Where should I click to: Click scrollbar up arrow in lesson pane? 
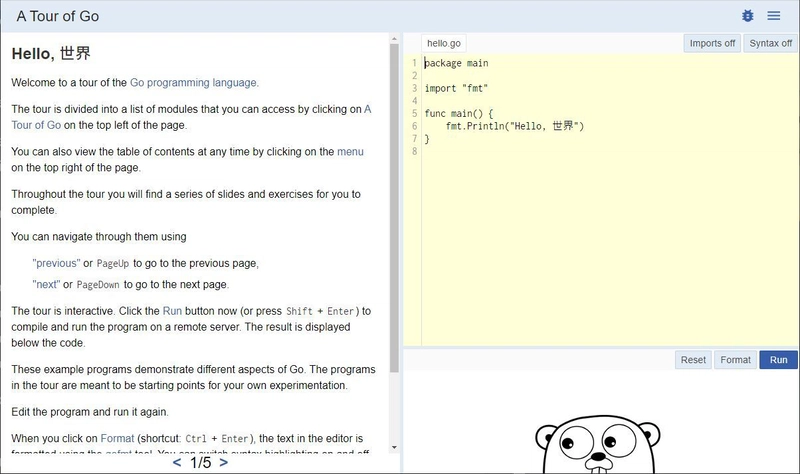(394, 39)
